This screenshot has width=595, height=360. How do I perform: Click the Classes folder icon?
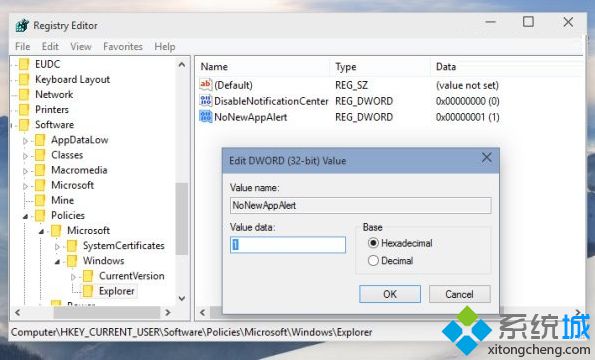40,155
